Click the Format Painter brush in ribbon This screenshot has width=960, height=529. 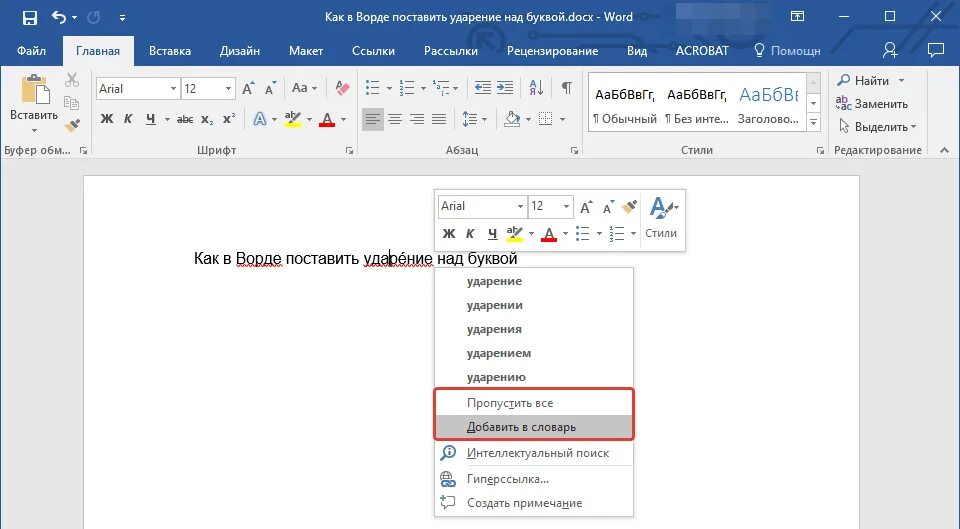(x=72, y=126)
